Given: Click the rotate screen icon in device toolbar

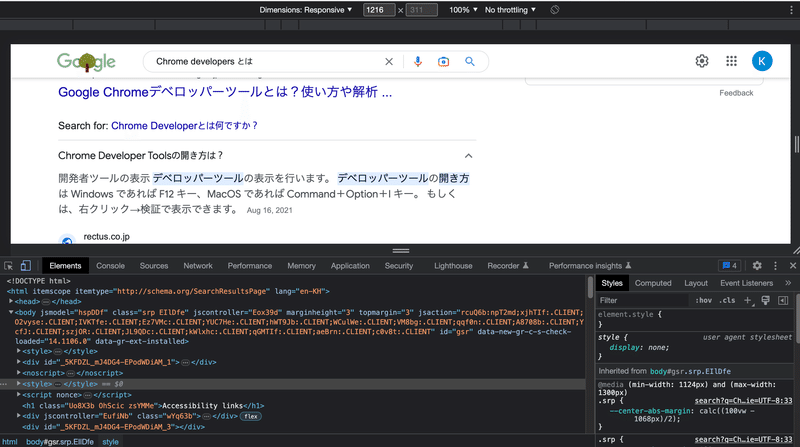Looking at the screenshot, I should [x=555, y=10].
